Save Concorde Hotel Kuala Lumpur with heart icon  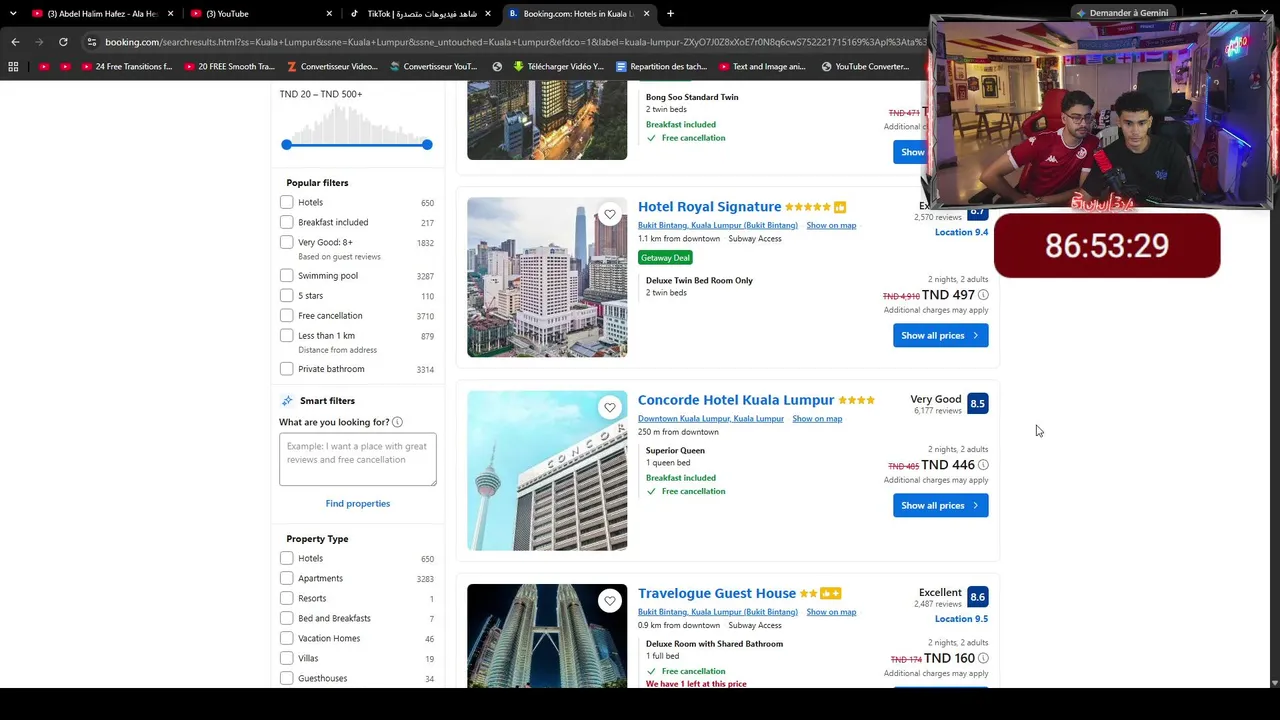point(610,407)
